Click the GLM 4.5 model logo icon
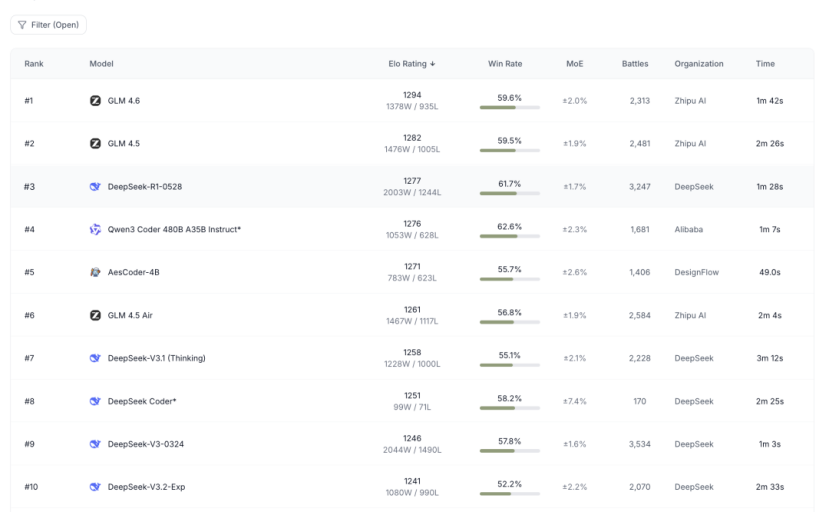Screen dimensions: 830x512 [x=95, y=144]
